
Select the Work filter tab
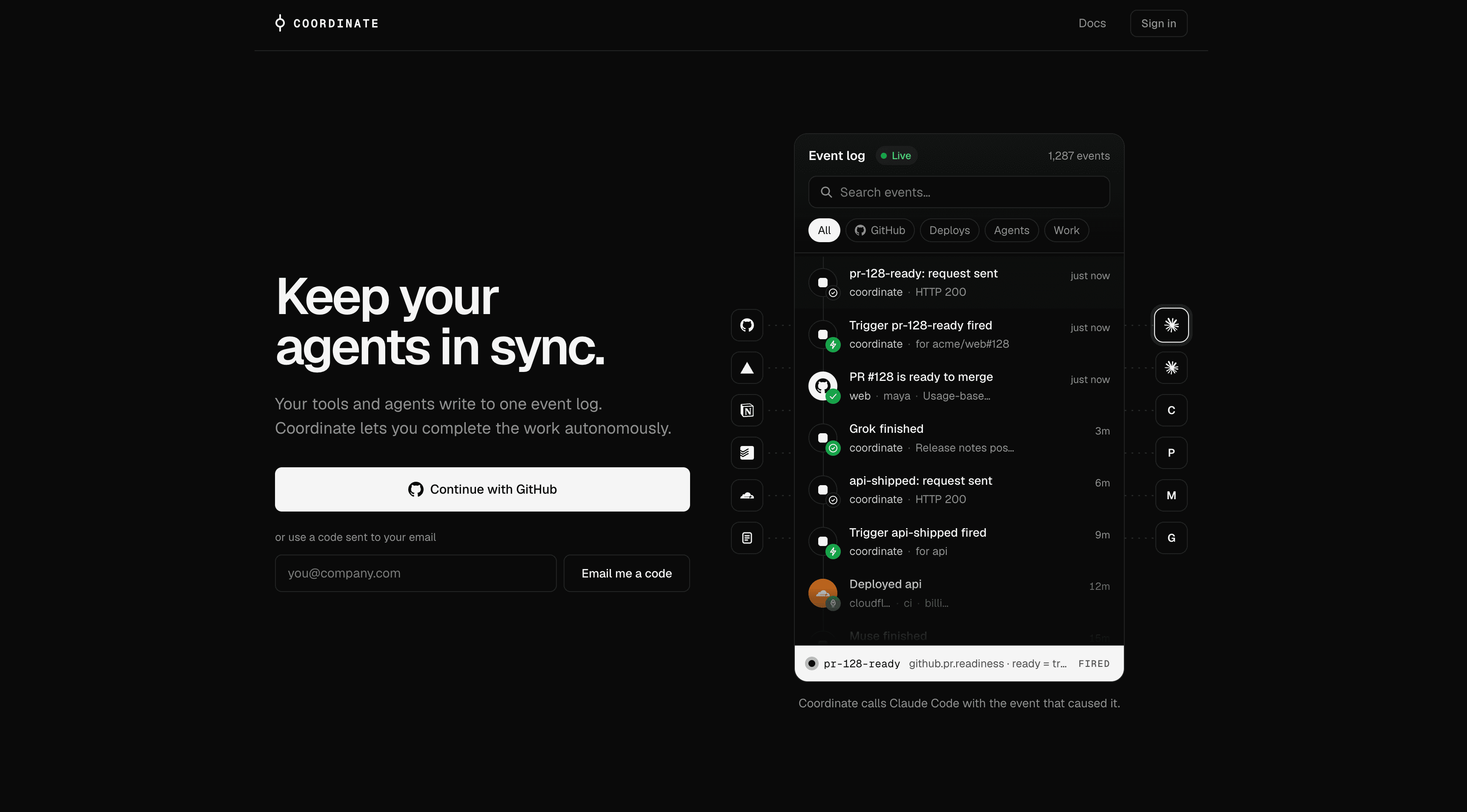(1066, 230)
